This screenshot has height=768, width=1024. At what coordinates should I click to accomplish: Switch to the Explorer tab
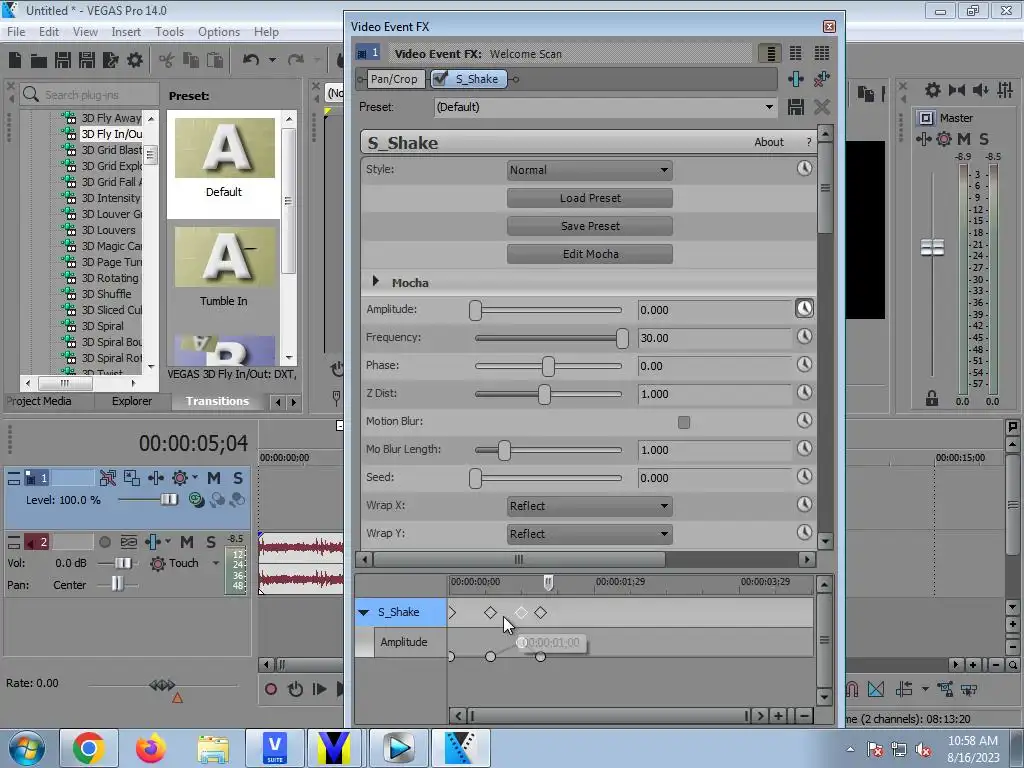131,401
